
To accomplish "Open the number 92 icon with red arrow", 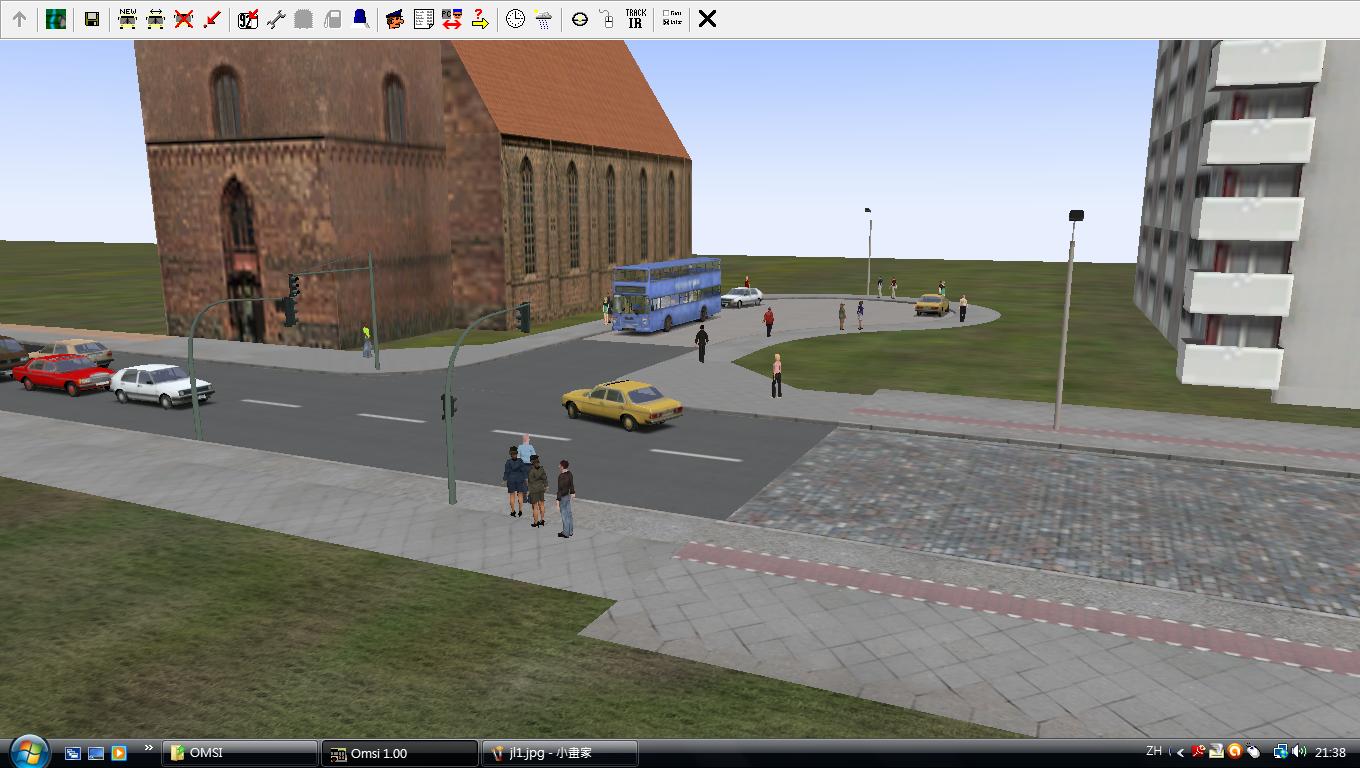I will click(x=248, y=19).
